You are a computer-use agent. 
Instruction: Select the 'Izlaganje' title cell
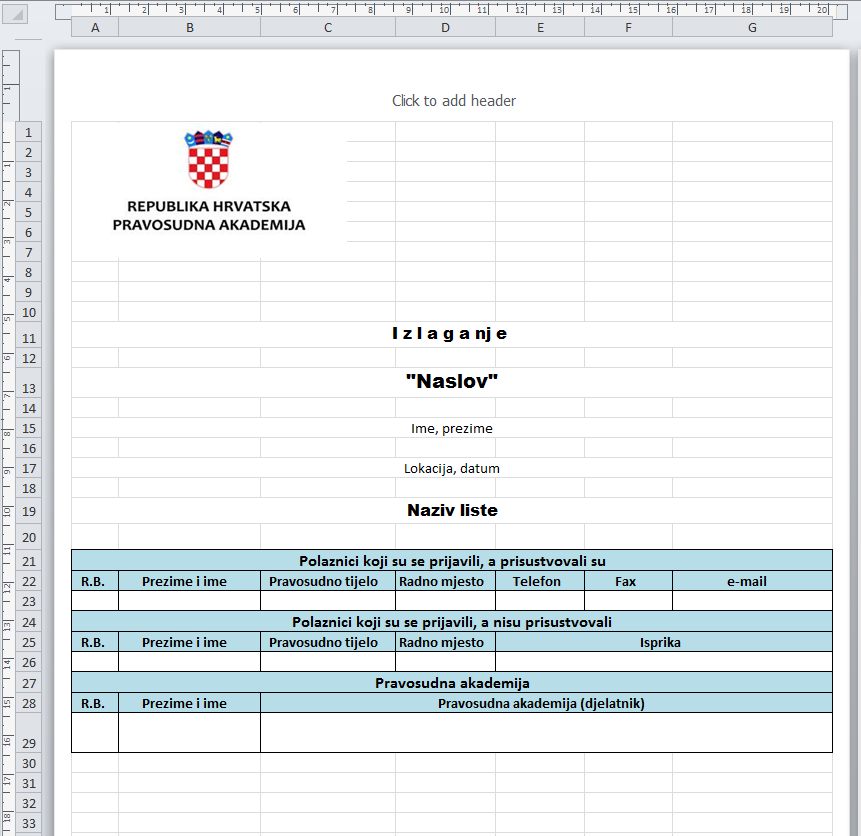pyautogui.click(x=451, y=334)
